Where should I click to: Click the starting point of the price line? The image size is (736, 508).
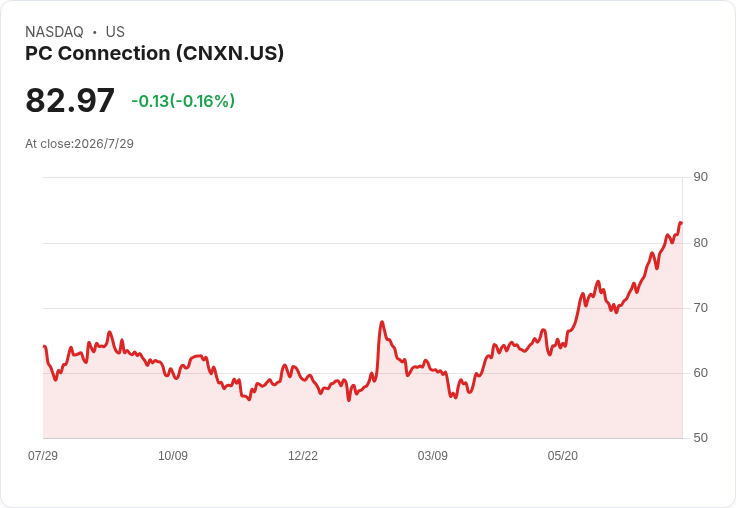44,346
